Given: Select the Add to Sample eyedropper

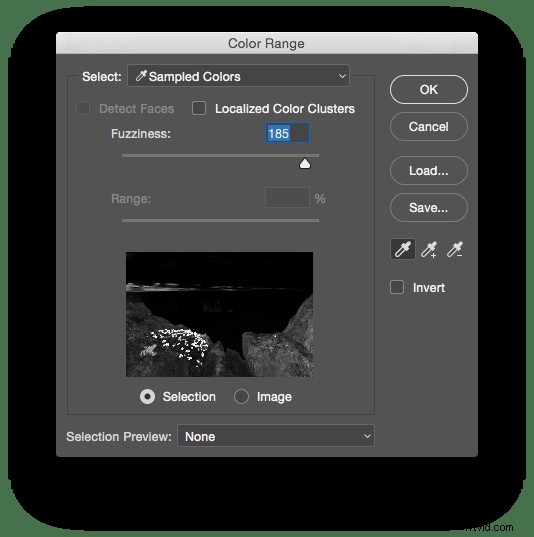Looking at the screenshot, I should (429, 249).
